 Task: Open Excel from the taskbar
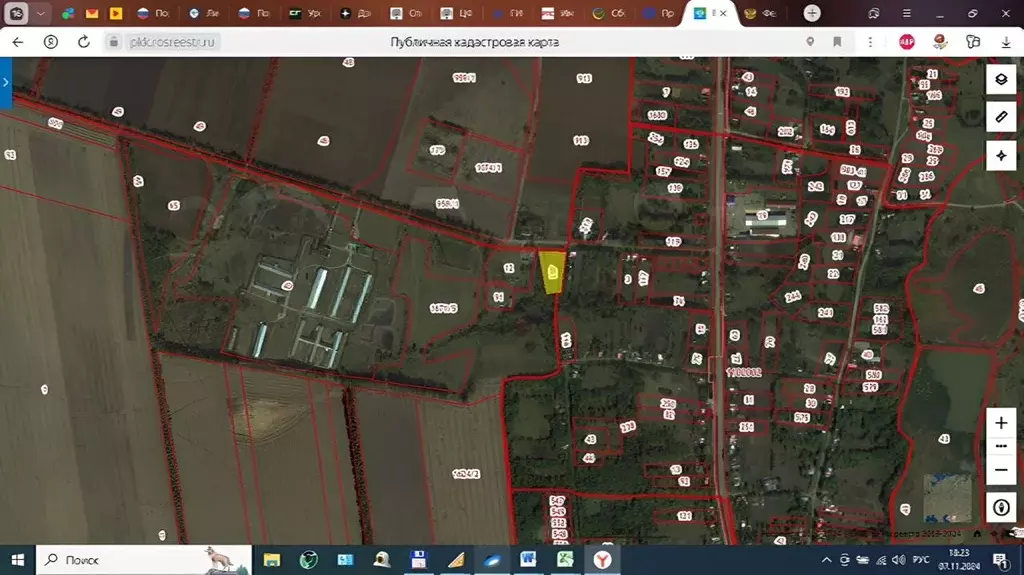click(x=565, y=560)
